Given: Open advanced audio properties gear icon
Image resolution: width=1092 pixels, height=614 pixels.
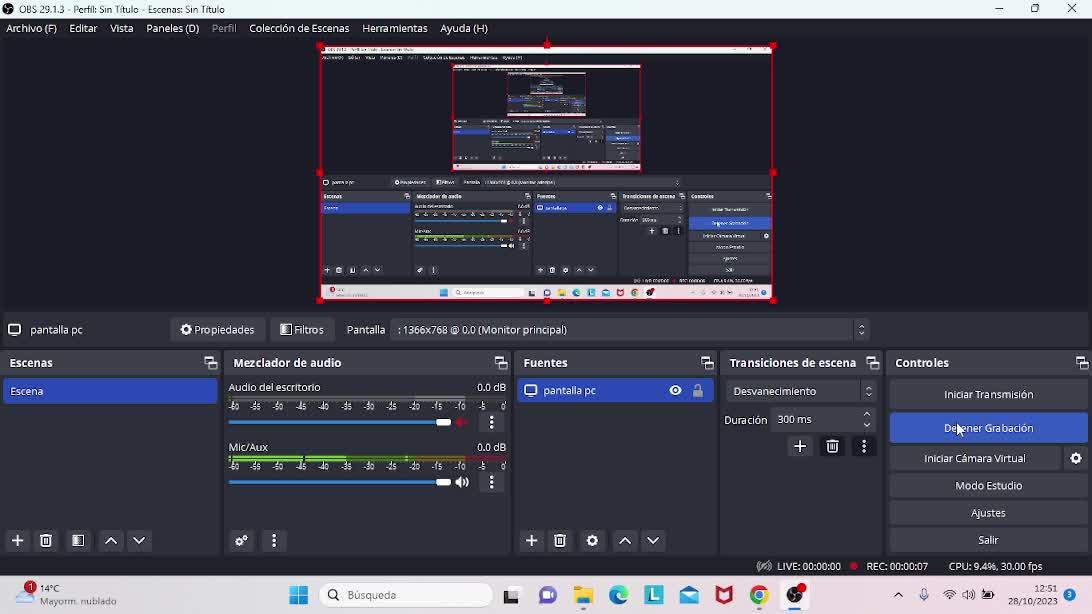Looking at the screenshot, I should pyautogui.click(x=241, y=540).
